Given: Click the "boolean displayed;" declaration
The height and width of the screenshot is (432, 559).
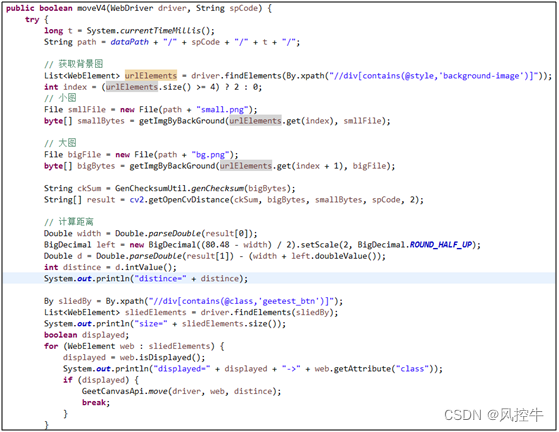Looking at the screenshot, I should tap(87, 335).
